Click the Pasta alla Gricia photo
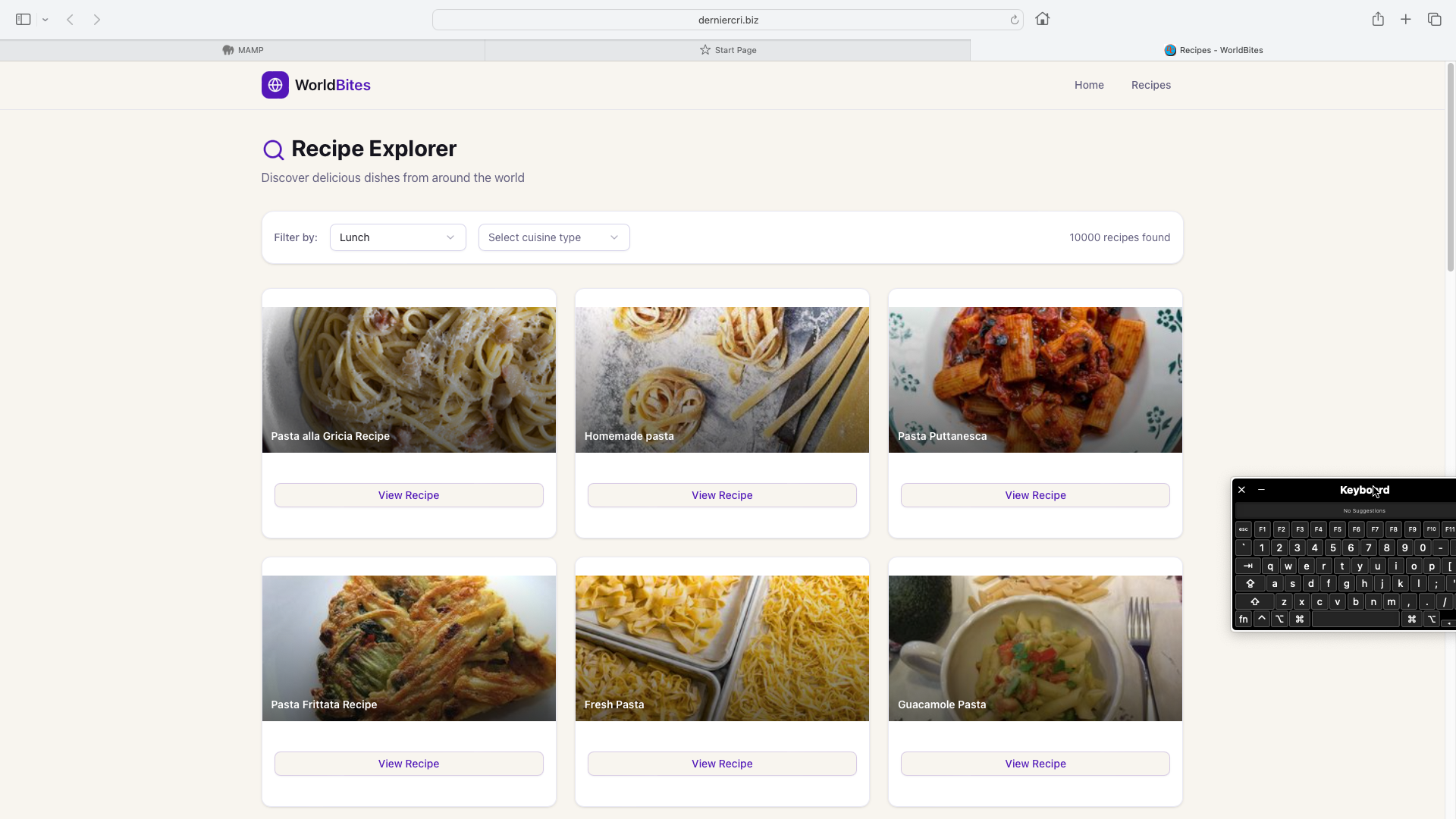The image size is (1456, 819). pyautogui.click(x=409, y=380)
